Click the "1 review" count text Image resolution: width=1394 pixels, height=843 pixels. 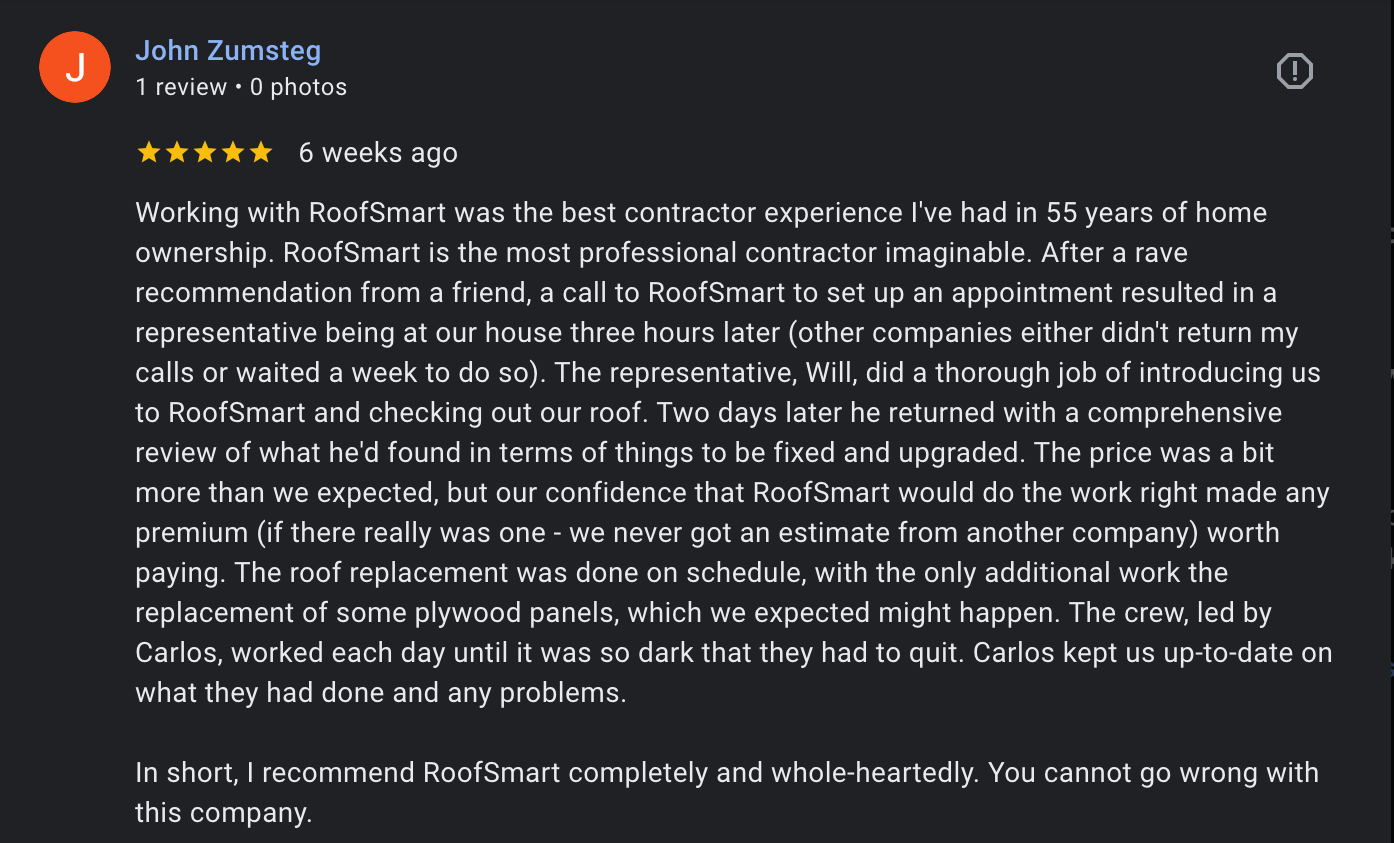(x=181, y=87)
